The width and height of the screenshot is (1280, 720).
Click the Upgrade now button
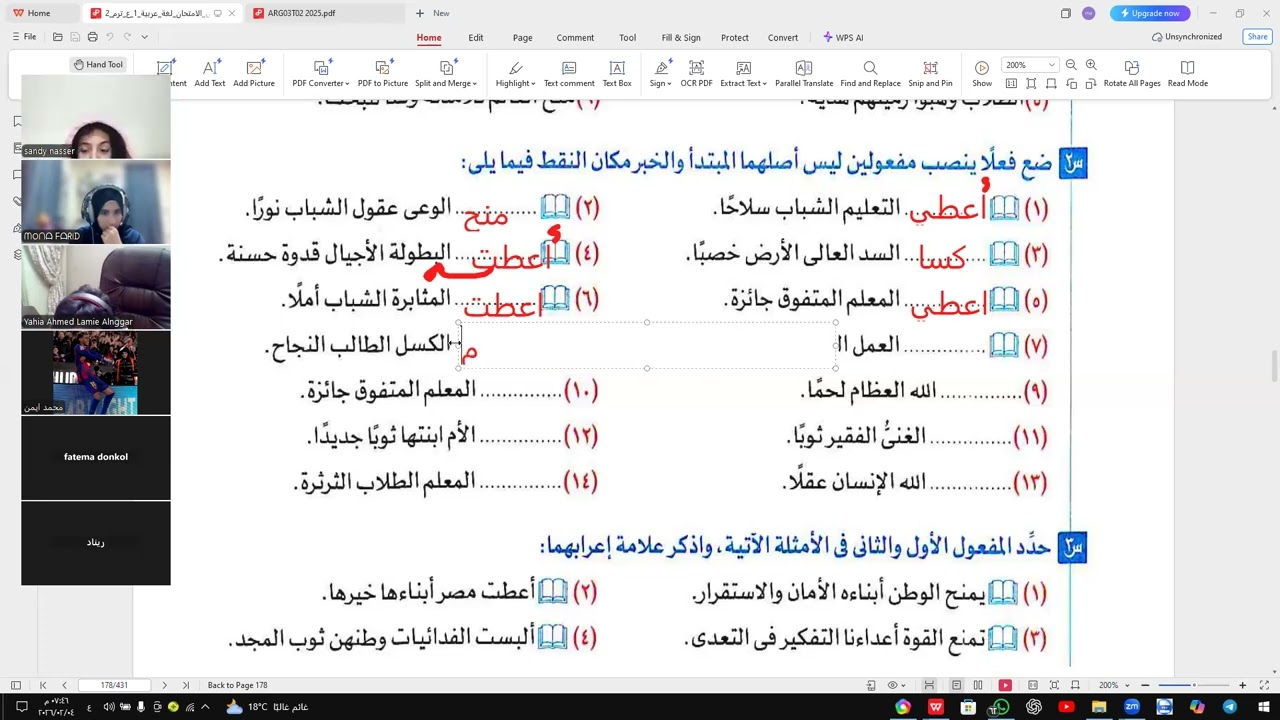tap(1150, 13)
